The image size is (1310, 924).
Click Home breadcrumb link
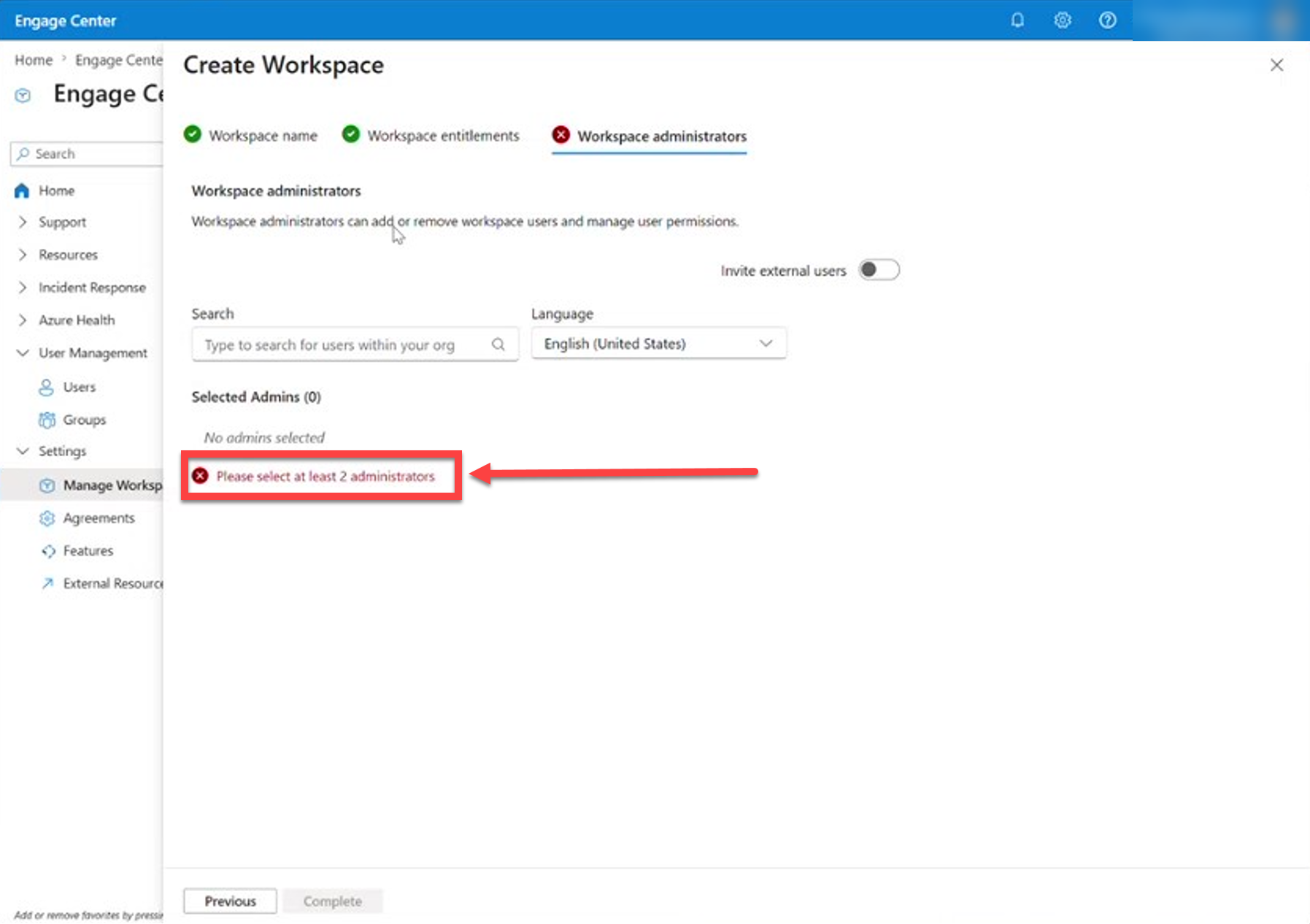[34, 60]
